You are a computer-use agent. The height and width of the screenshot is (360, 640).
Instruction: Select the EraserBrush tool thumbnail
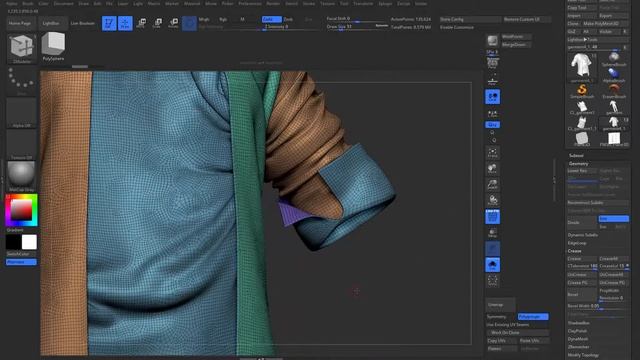[x=614, y=91]
